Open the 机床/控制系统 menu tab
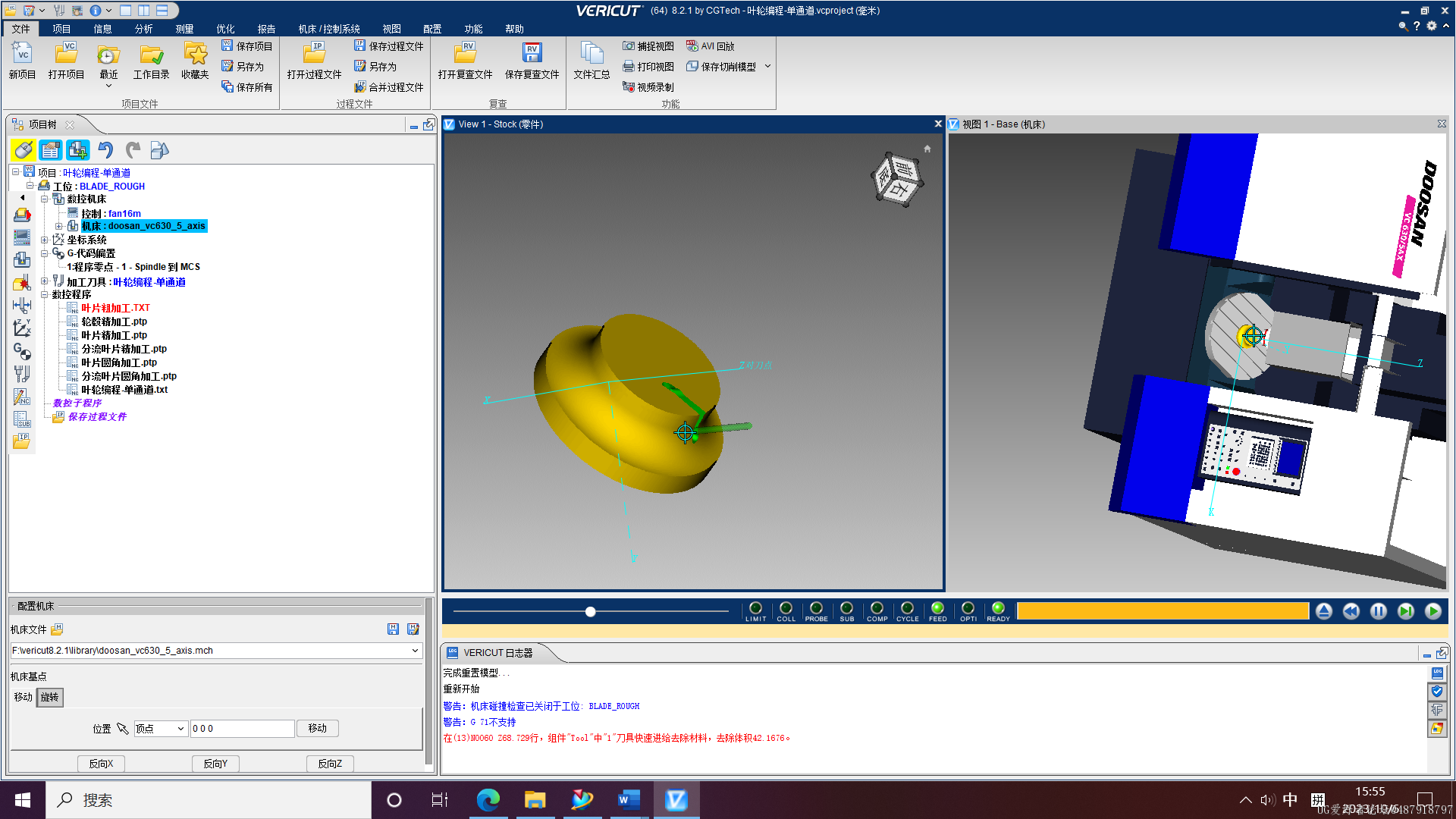 pos(329,29)
